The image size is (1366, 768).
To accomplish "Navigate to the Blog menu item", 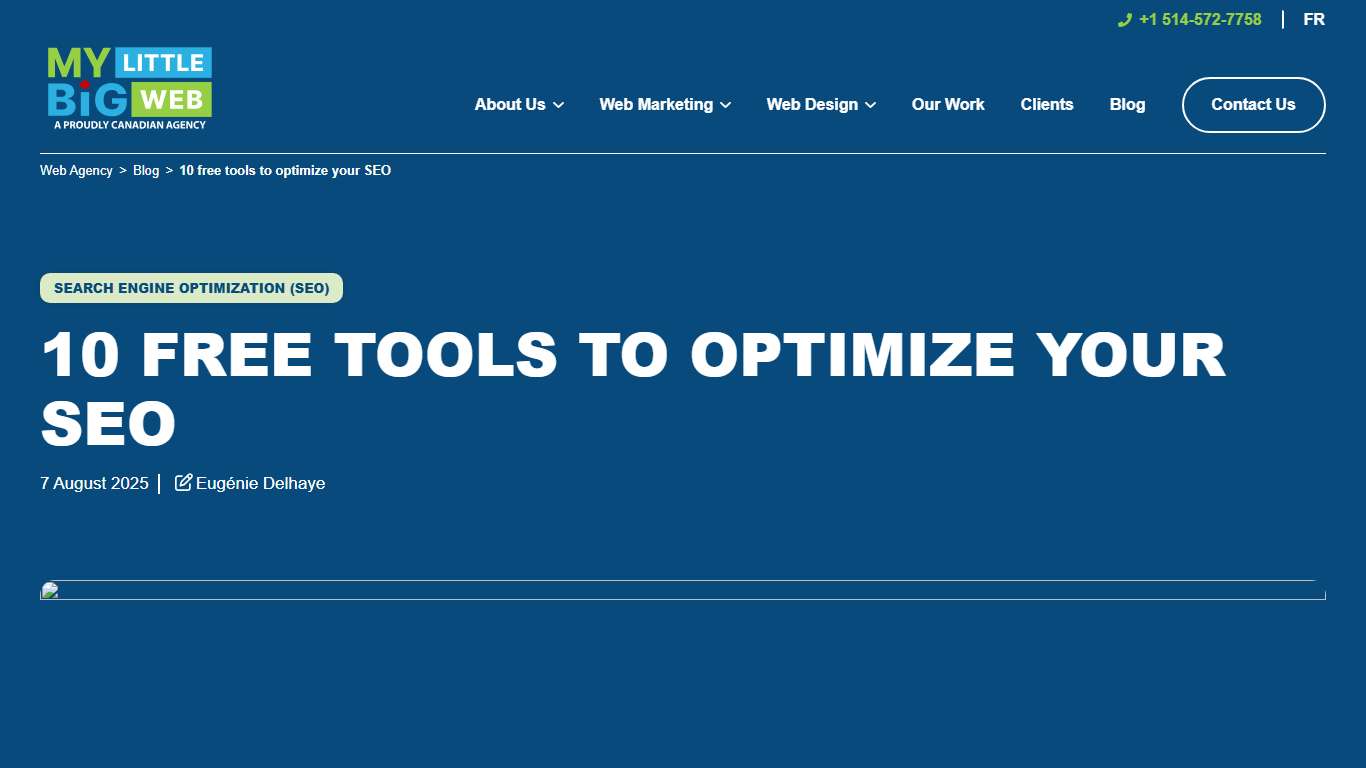I will click(x=1127, y=104).
